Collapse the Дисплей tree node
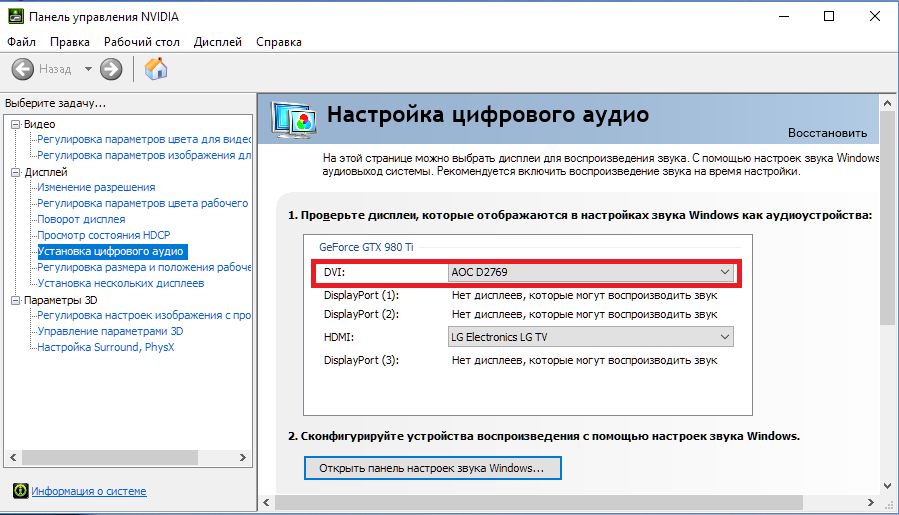Viewport: 899px width, 515px height. (x=15, y=172)
